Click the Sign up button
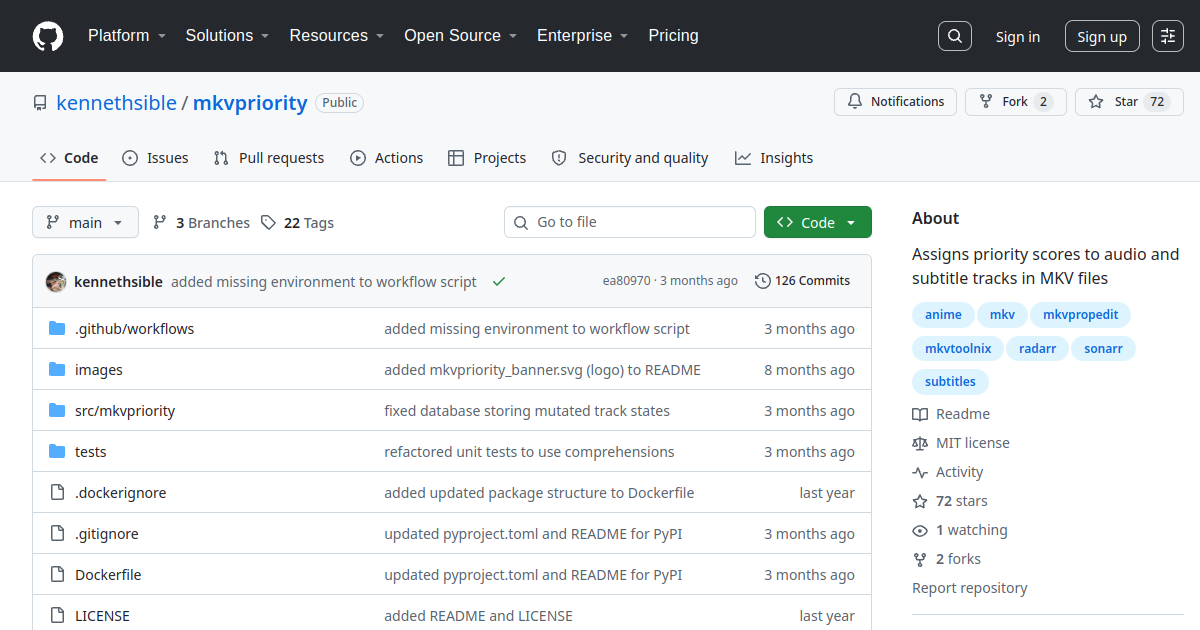Viewport: 1200px width, 630px height. (1102, 36)
